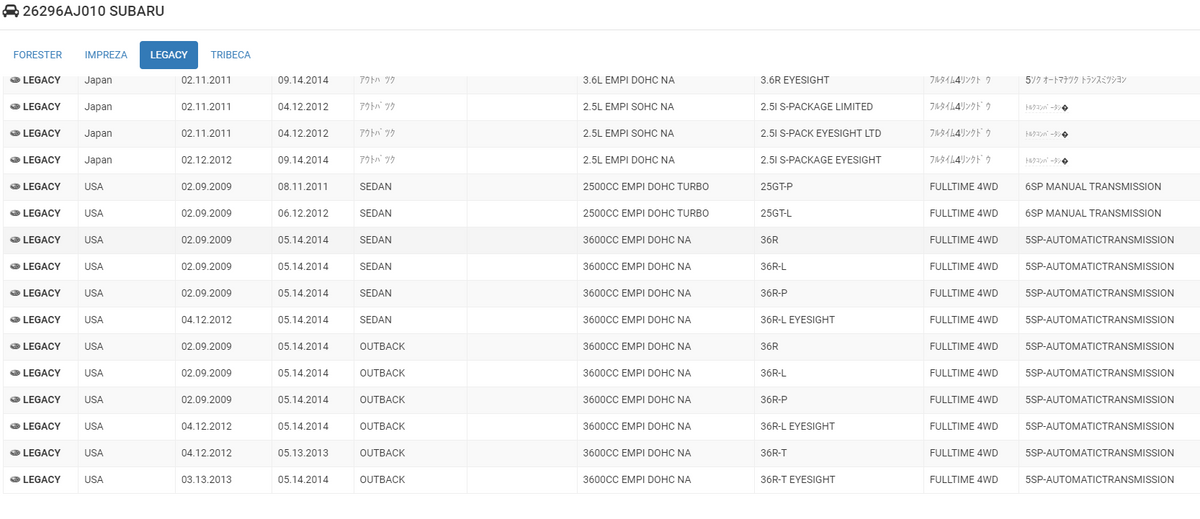The image size is (1200, 519).
Task: Click the 03.13.2013 start date cell
Action: click(x=206, y=480)
